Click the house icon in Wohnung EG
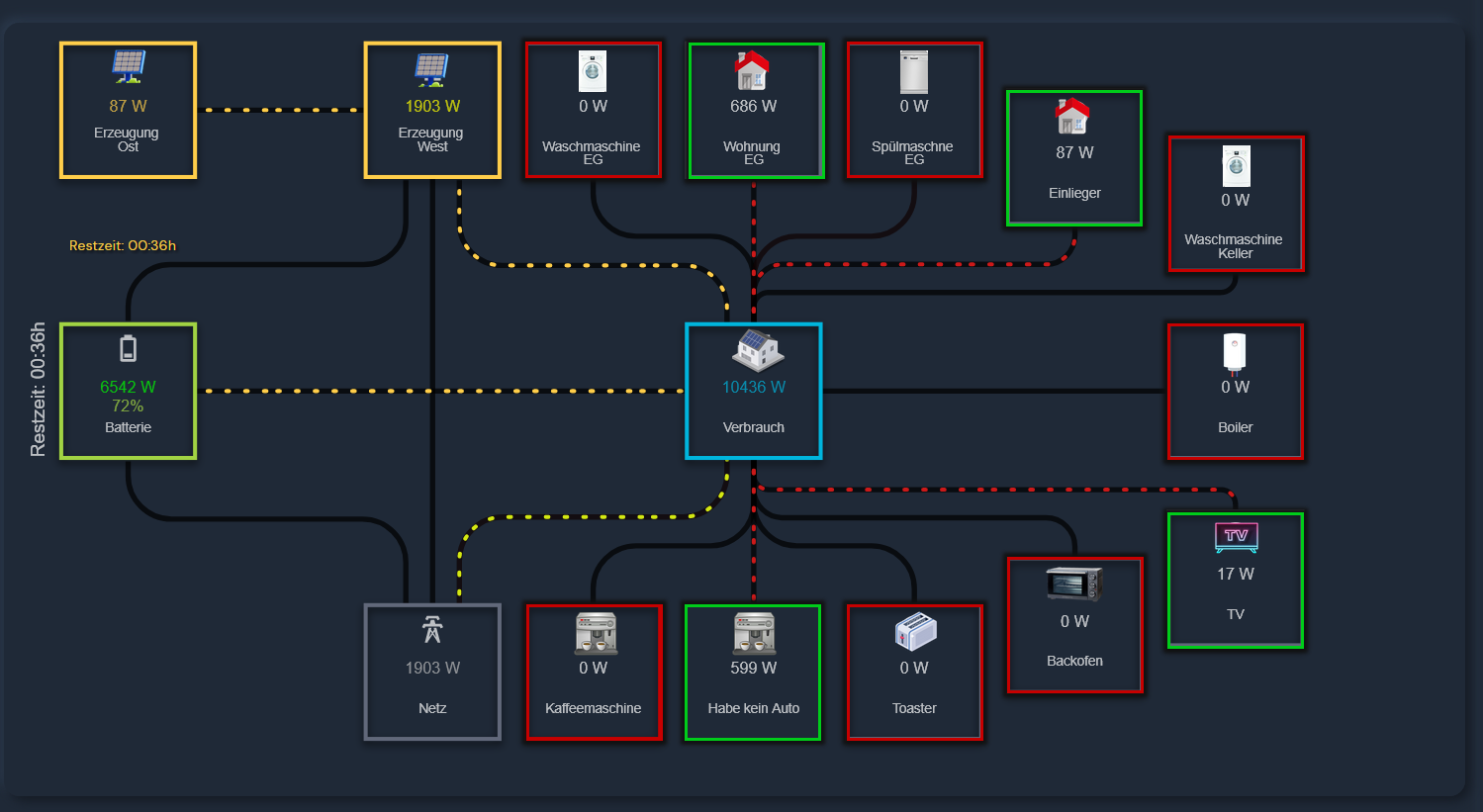Screen dimensions: 1483x812 [x=753, y=70]
